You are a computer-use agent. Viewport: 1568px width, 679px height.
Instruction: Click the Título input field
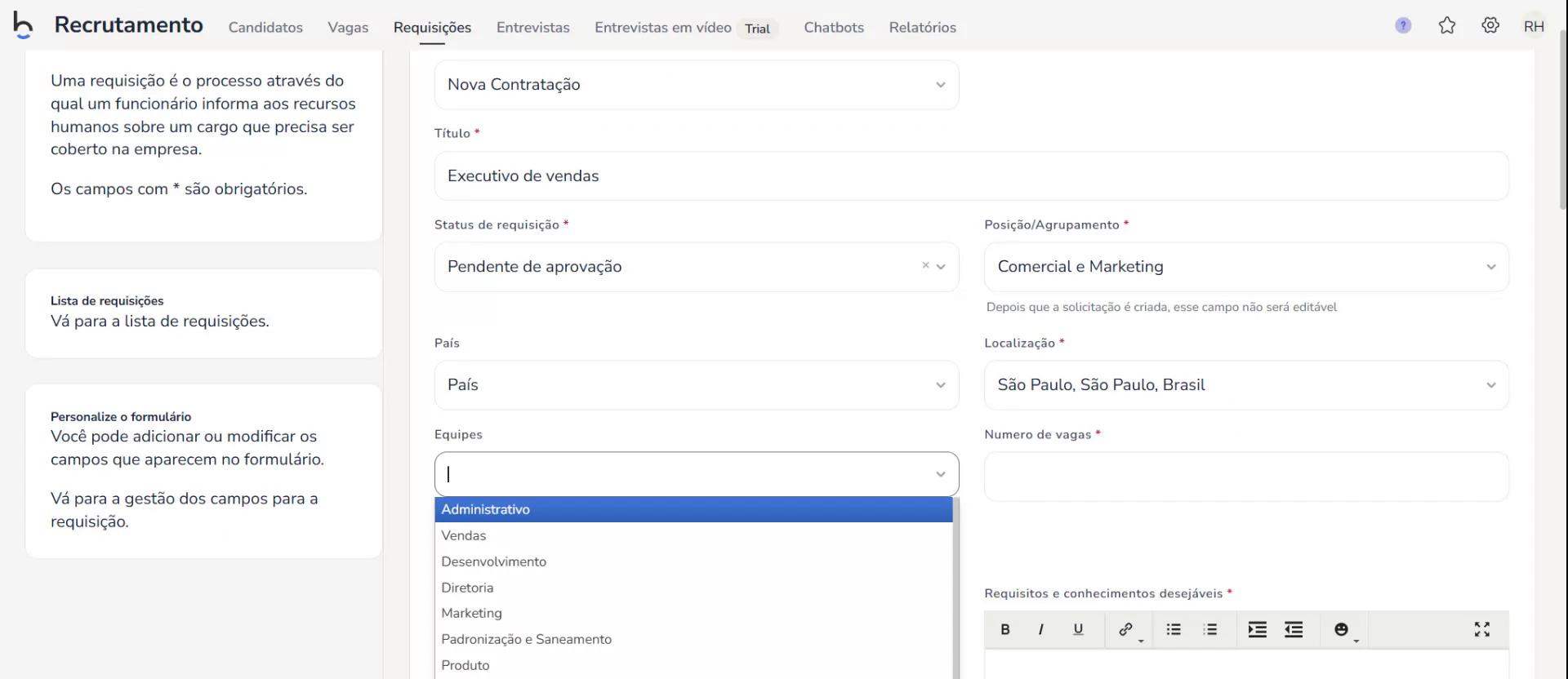tap(971, 176)
